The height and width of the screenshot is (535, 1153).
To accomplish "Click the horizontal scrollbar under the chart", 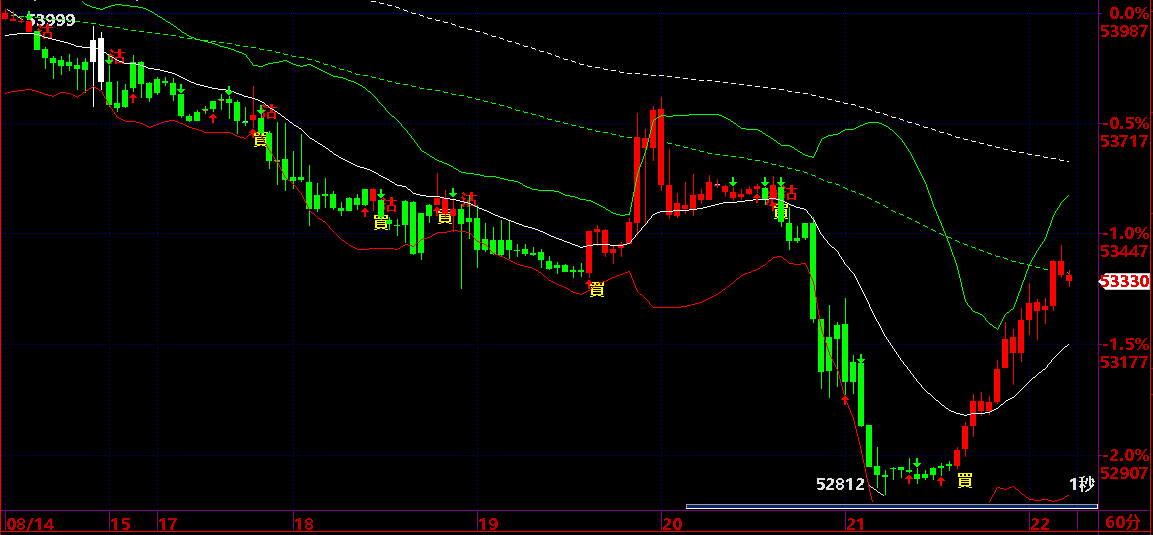I will click(892, 506).
